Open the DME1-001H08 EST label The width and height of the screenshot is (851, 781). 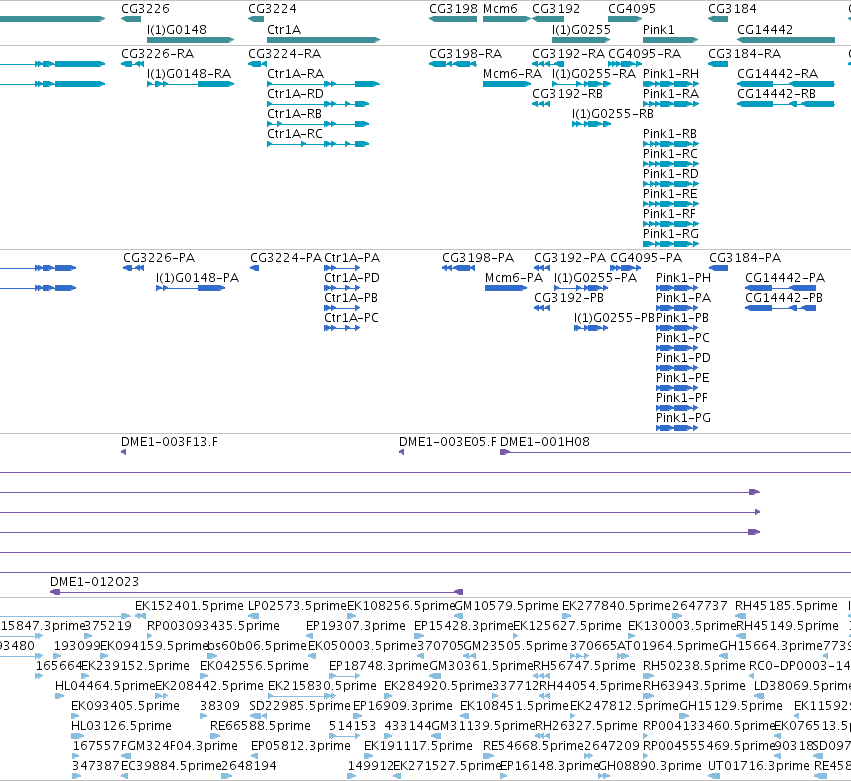pyautogui.click(x=545, y=442)
